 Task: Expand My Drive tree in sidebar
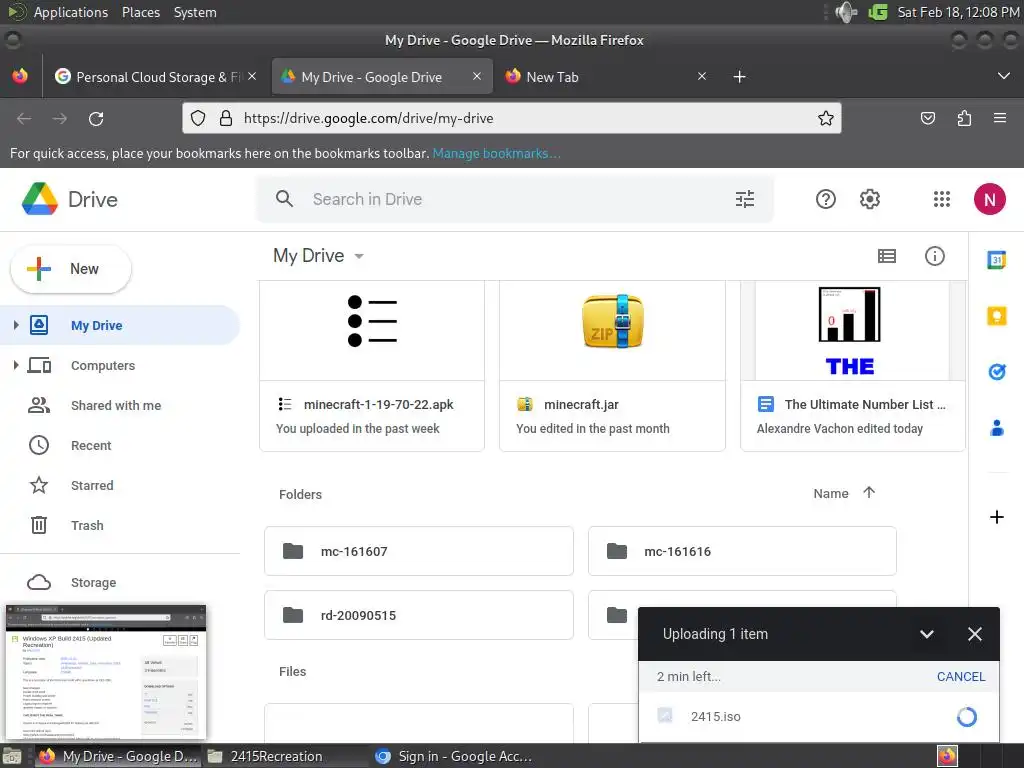click(x=16, y=325)
